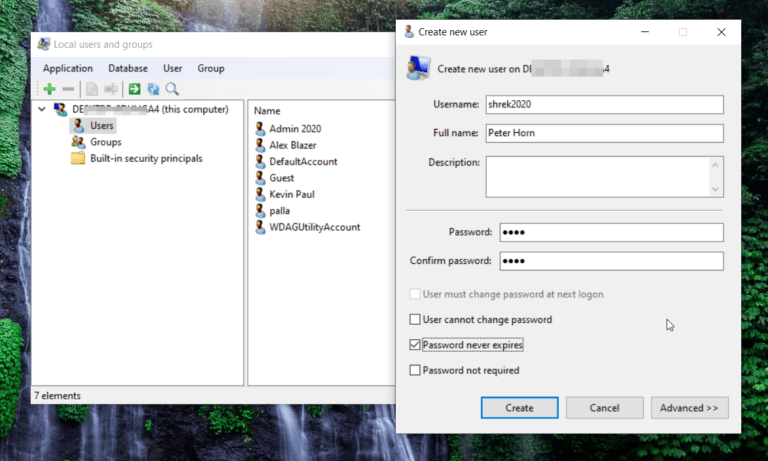Tick Password not required checkbox
768x461 pixels.
[414, 370]
